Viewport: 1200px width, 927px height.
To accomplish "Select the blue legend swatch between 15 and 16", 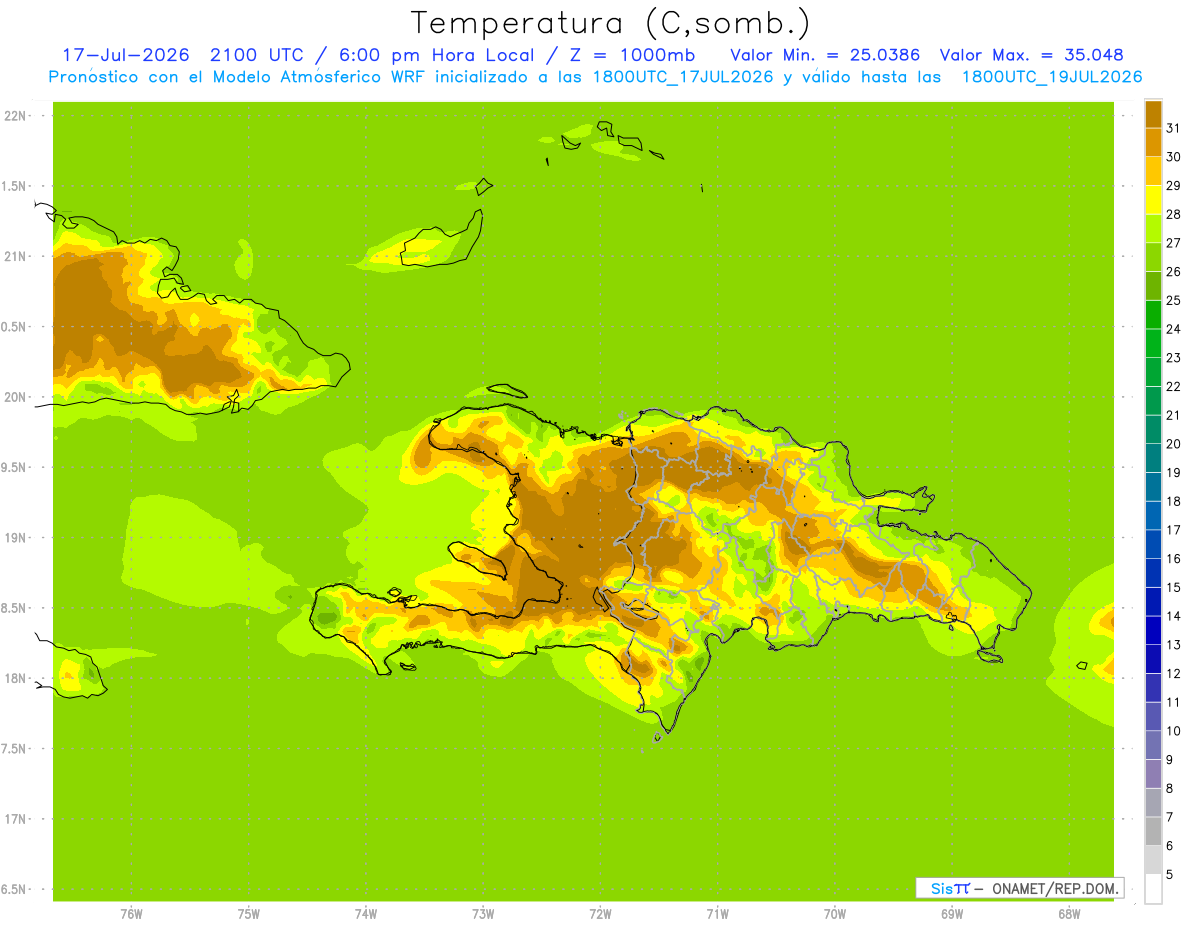I will coord(1153,573).
